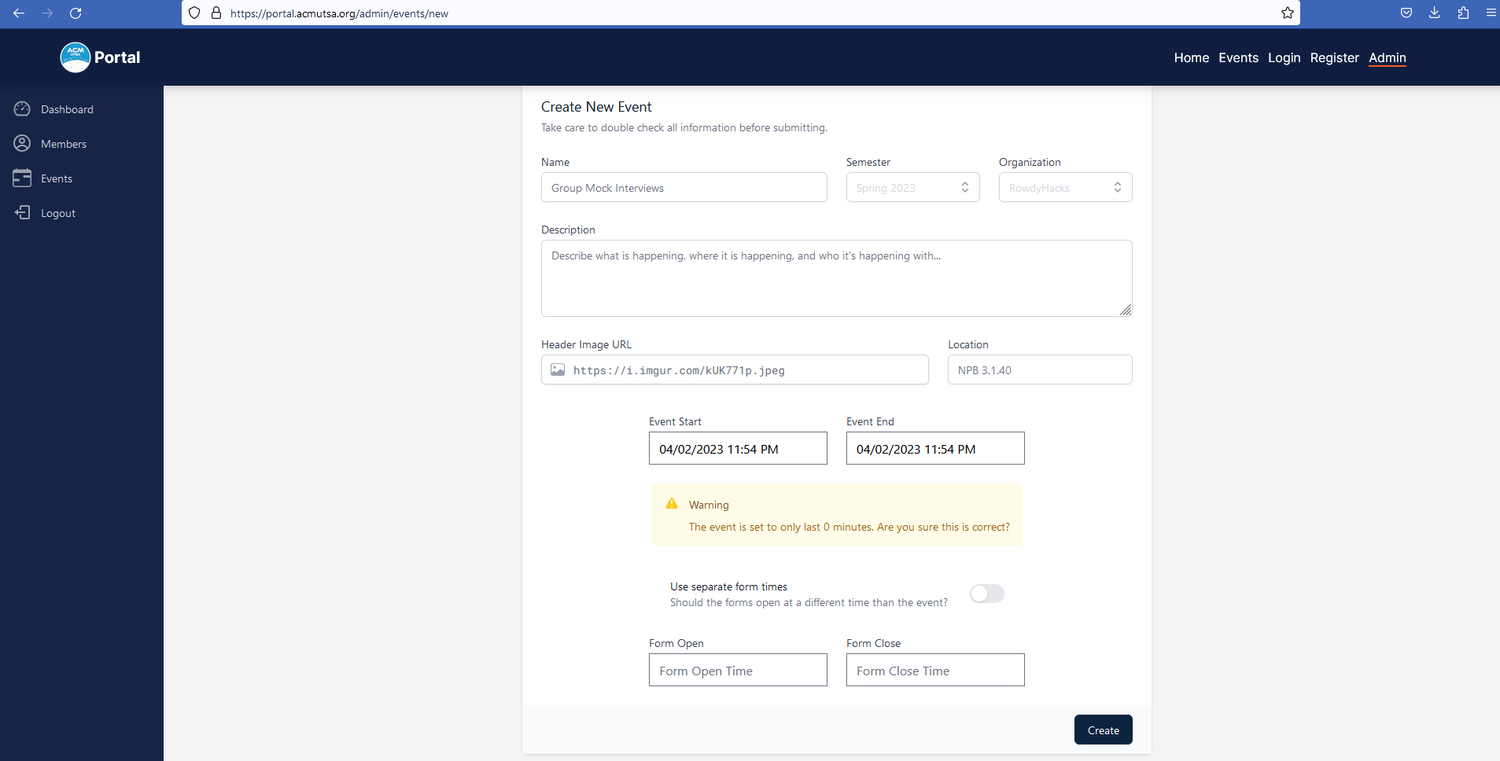Click the Events calendar icon in sidebar
The image size is (1500, 761).
[22, 178]
